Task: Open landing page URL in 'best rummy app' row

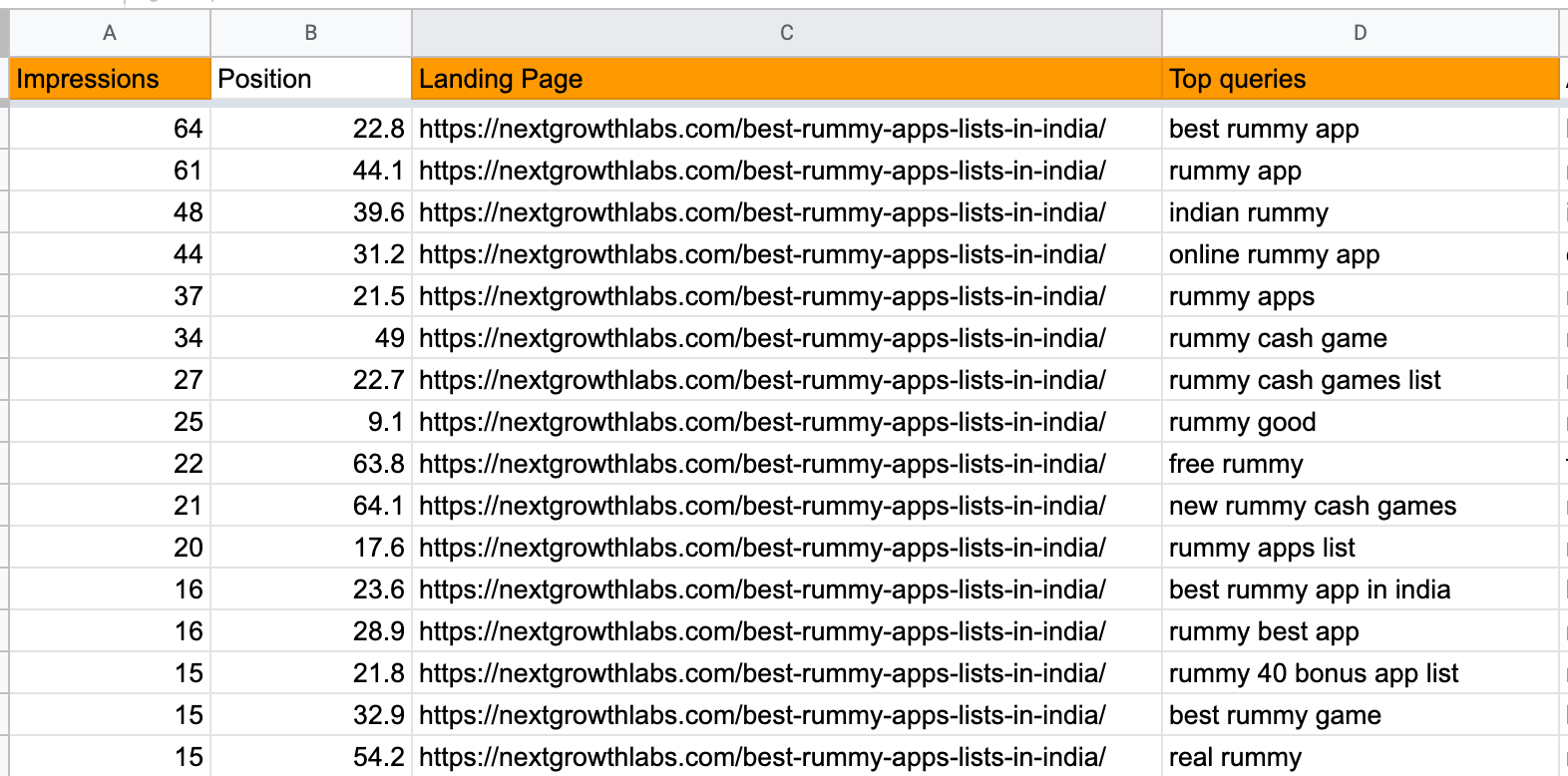Action: point(762,129)
